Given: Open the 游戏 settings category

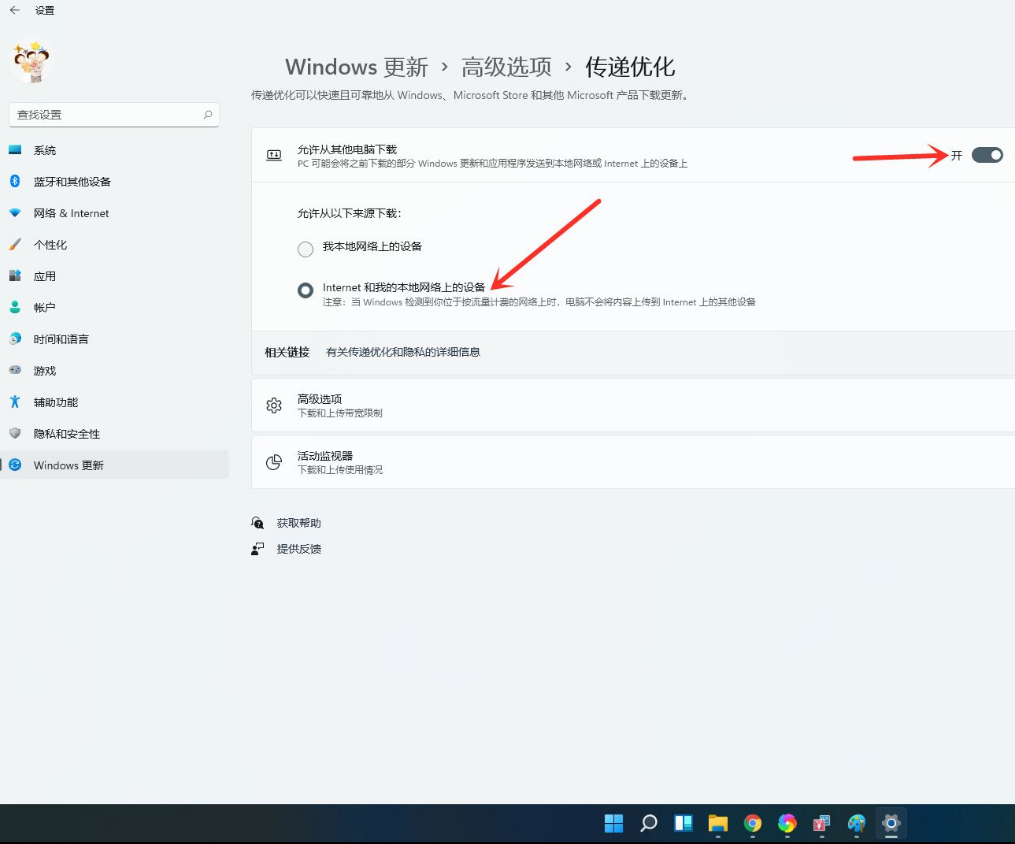Looking at the screenshot, I should [x=45, y=371].
